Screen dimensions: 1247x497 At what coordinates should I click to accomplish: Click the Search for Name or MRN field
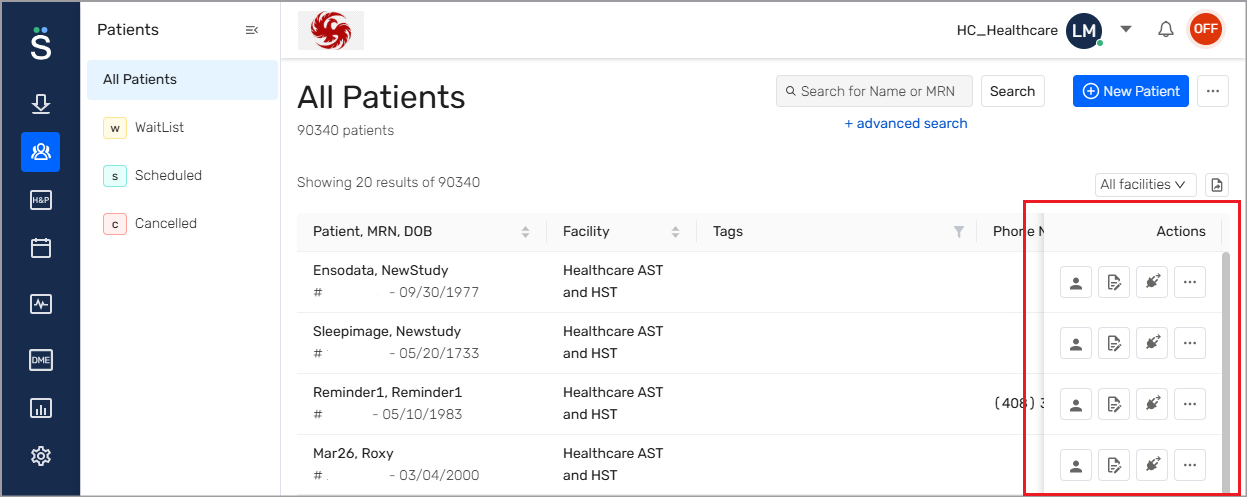click(x=874, y=91)
